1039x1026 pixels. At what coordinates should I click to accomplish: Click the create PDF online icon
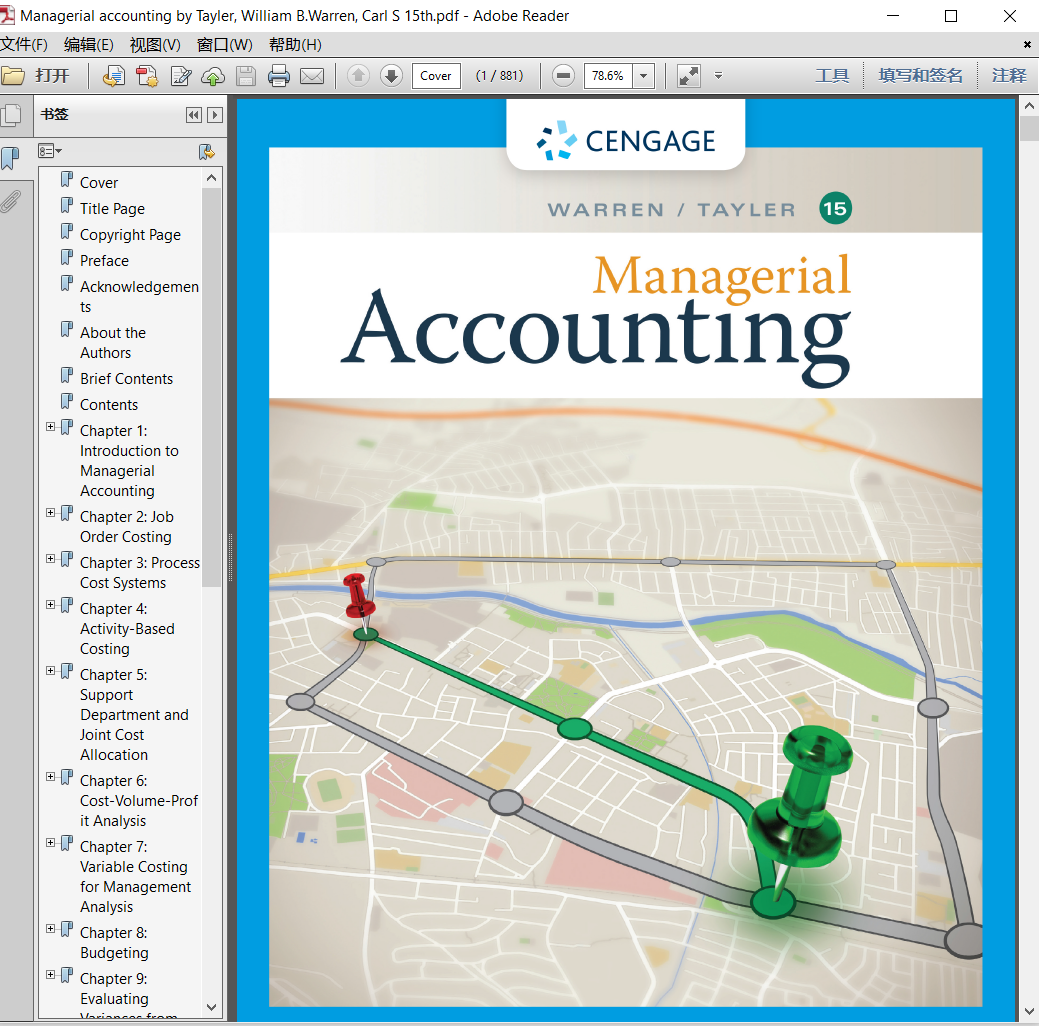click(x=114, y=76)
